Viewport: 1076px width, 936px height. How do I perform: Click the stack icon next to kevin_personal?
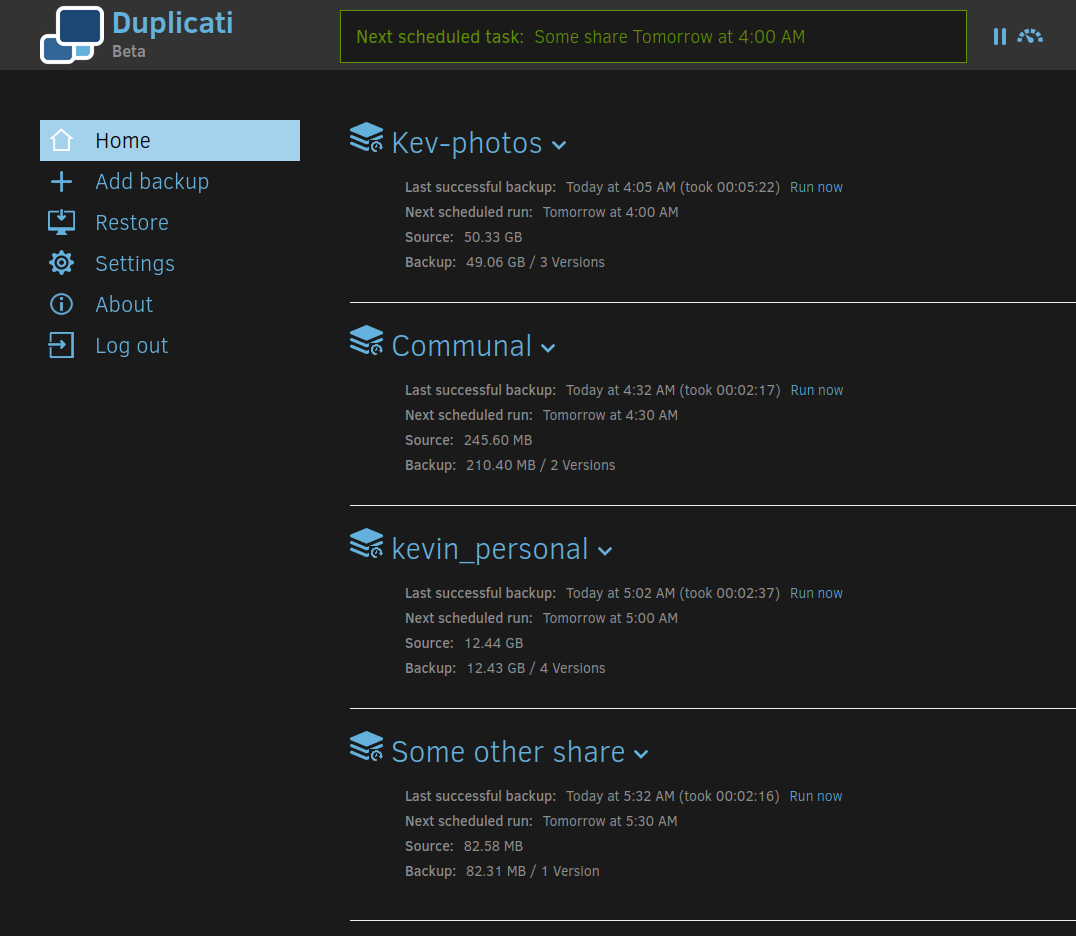[x=366, y=543]
